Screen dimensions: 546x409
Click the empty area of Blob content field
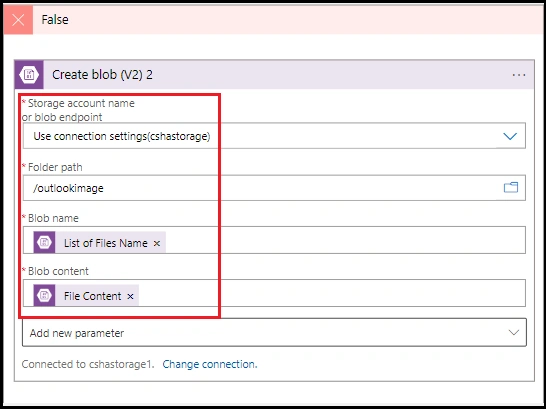click(331, 293)
